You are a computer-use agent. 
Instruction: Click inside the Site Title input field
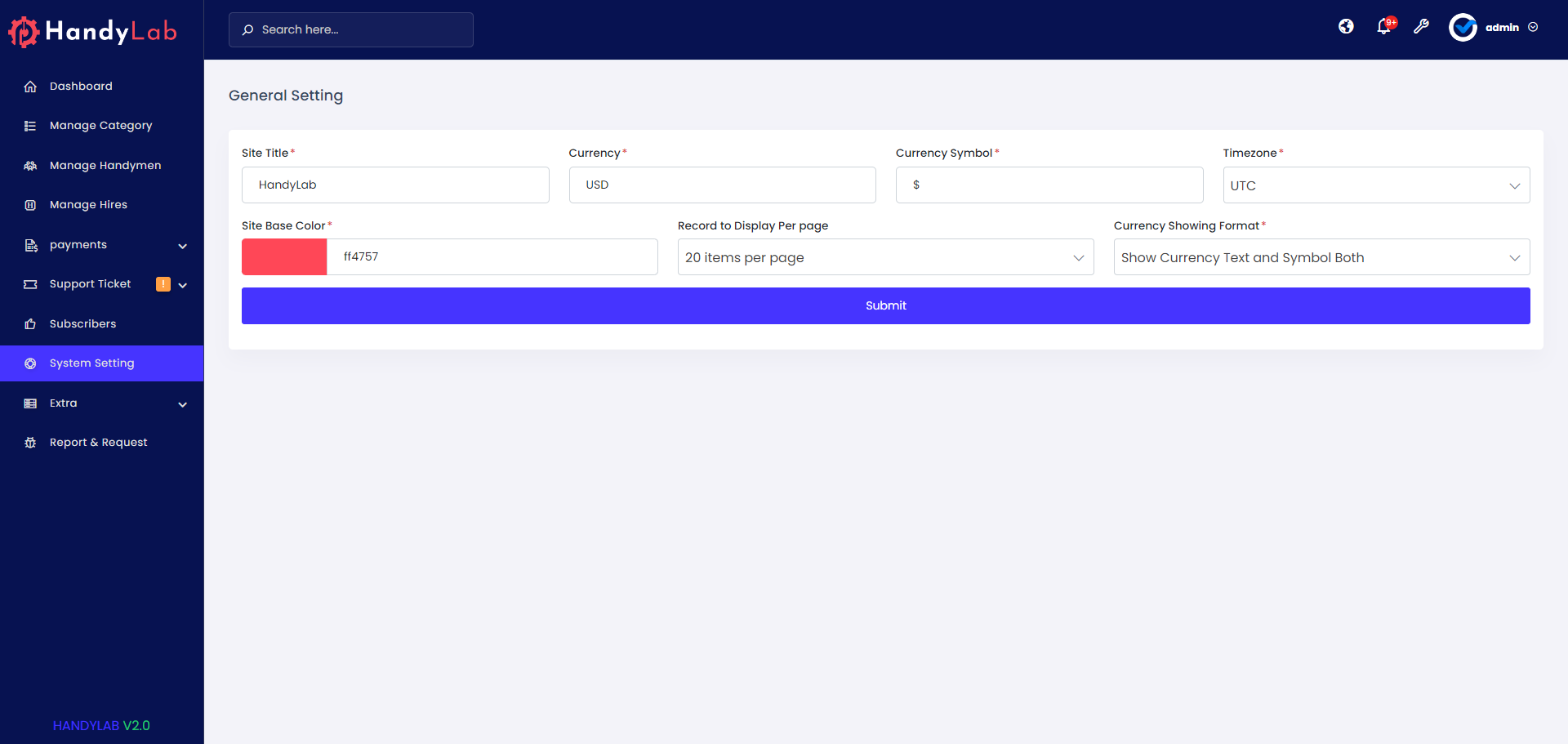tap(395, 185)
